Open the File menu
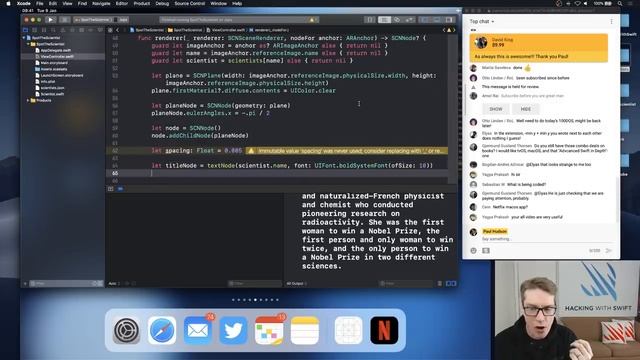640x360 pixels. click(x=40, y=3)
